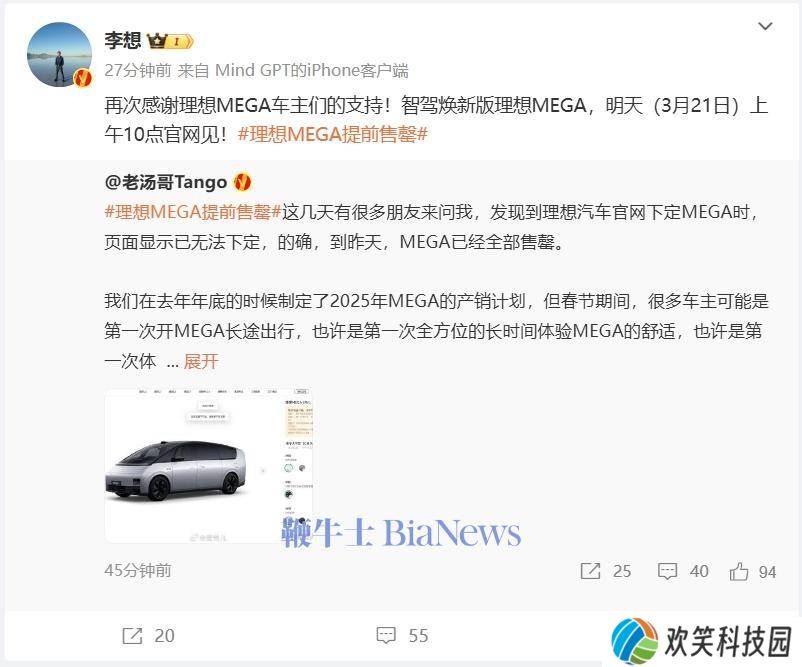The image size is (802, 667).
Task: Click the Mind GPT的iPhone客户端 source link
Action: pos(312,70)
